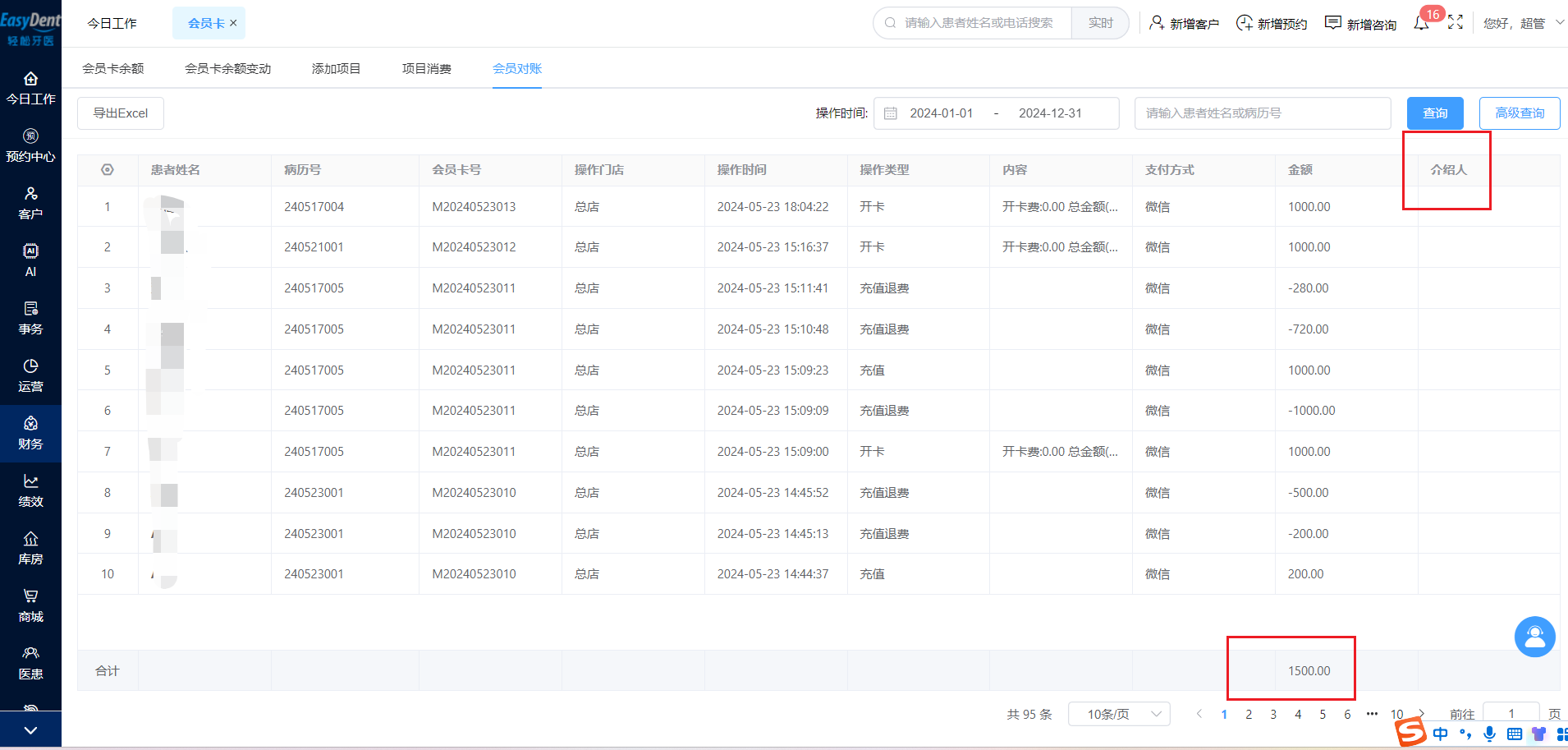Click the end date 2024-12-31 field

click(x=1051, y=113)
